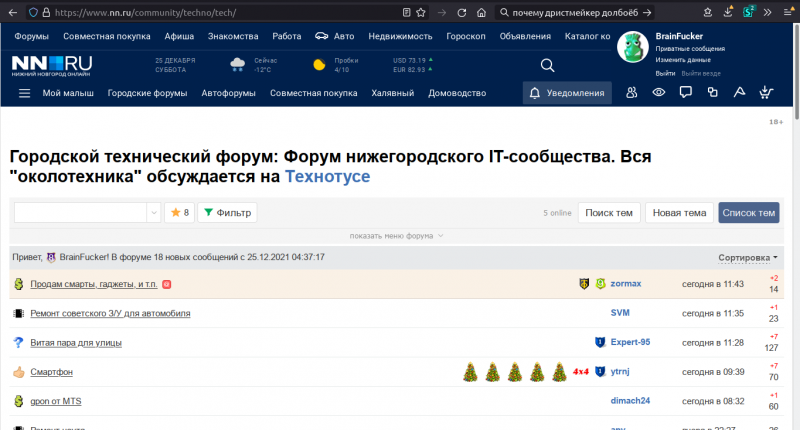Click the question mark icon beside Витая пара
This screenshot has height=430, width=800.
18,342
